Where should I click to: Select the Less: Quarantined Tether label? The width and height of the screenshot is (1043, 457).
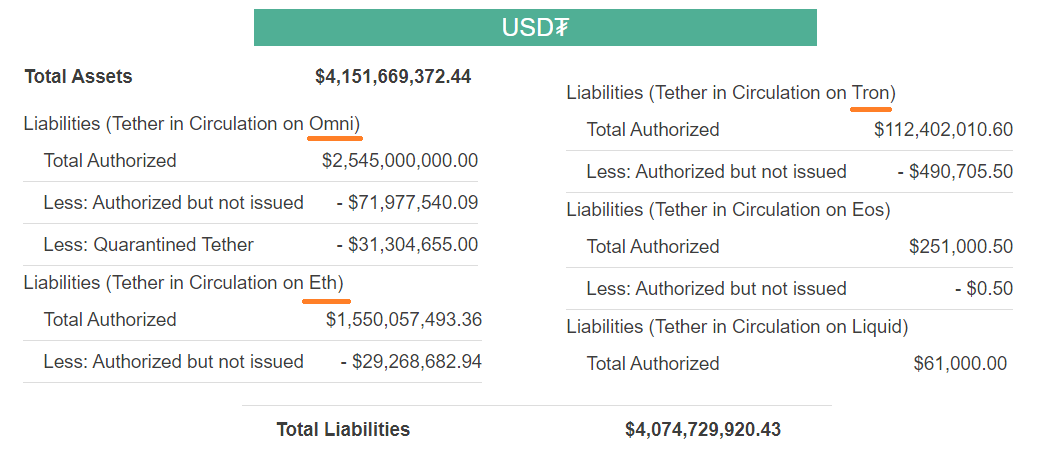pyautogui.click(x=149, y=245)
